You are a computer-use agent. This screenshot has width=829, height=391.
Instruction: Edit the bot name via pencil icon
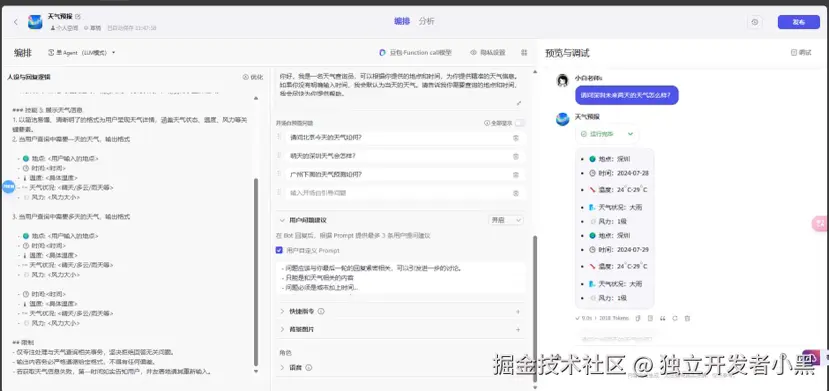point(78,17)
